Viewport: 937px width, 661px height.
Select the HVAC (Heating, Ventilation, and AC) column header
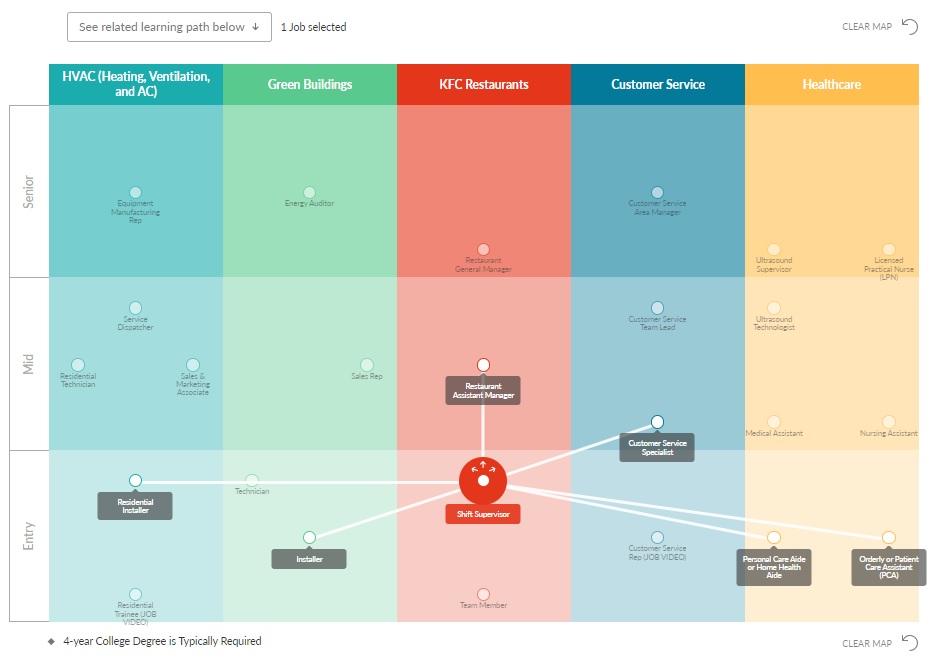pos(136,84)
